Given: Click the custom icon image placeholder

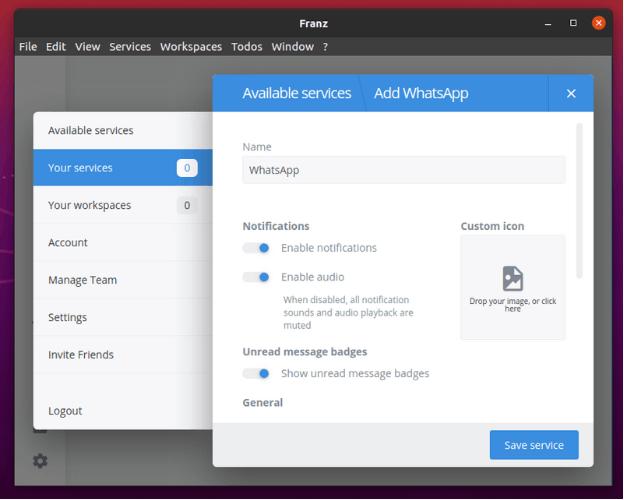Looking at the screenshot, I should point(512,287).
